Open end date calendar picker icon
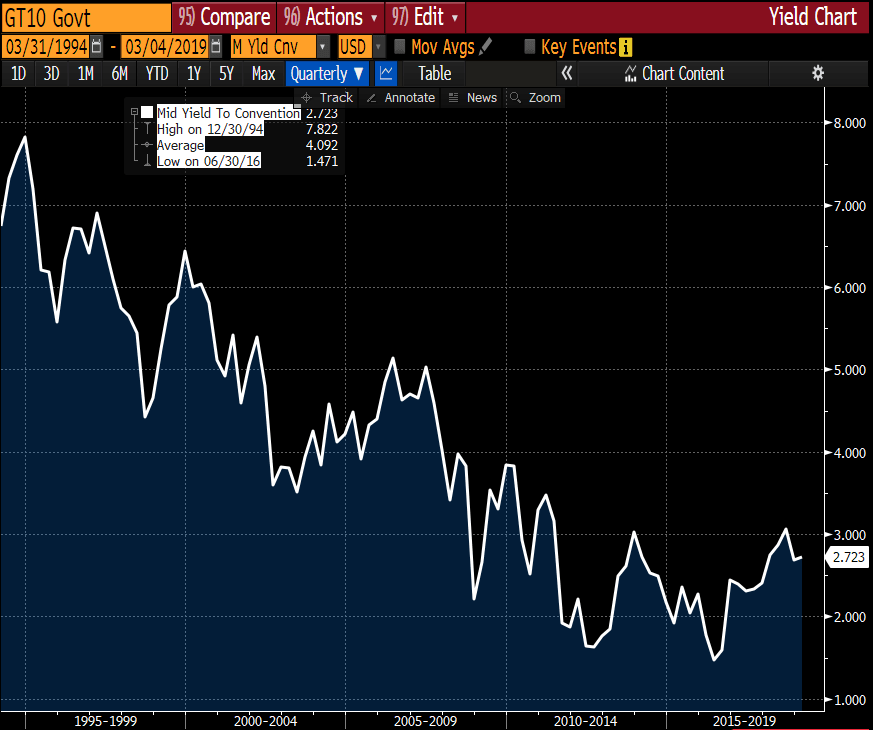This screenshot has height=730, width=873. [x=215, y=47]
